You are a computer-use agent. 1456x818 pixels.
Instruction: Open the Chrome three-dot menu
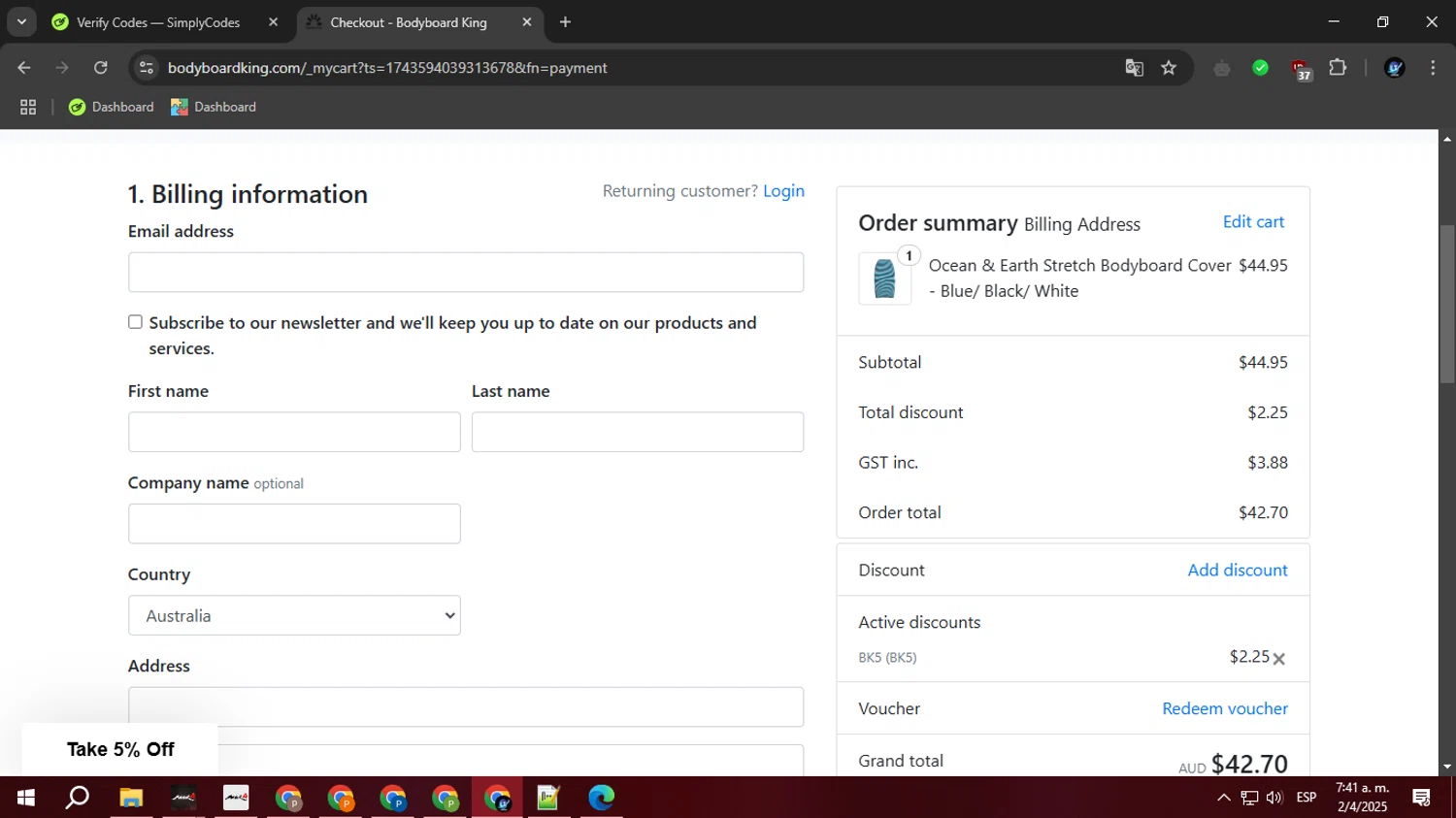[1433, 68]
